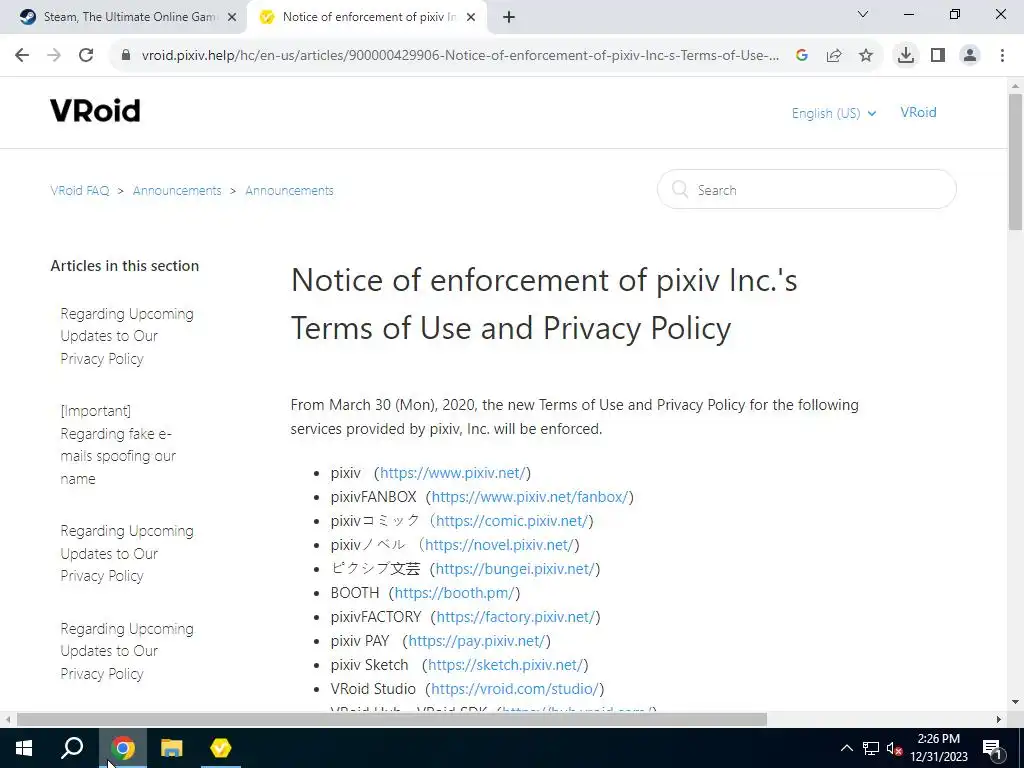Click the vertical scrollbar down arrow

point(1015,703)
